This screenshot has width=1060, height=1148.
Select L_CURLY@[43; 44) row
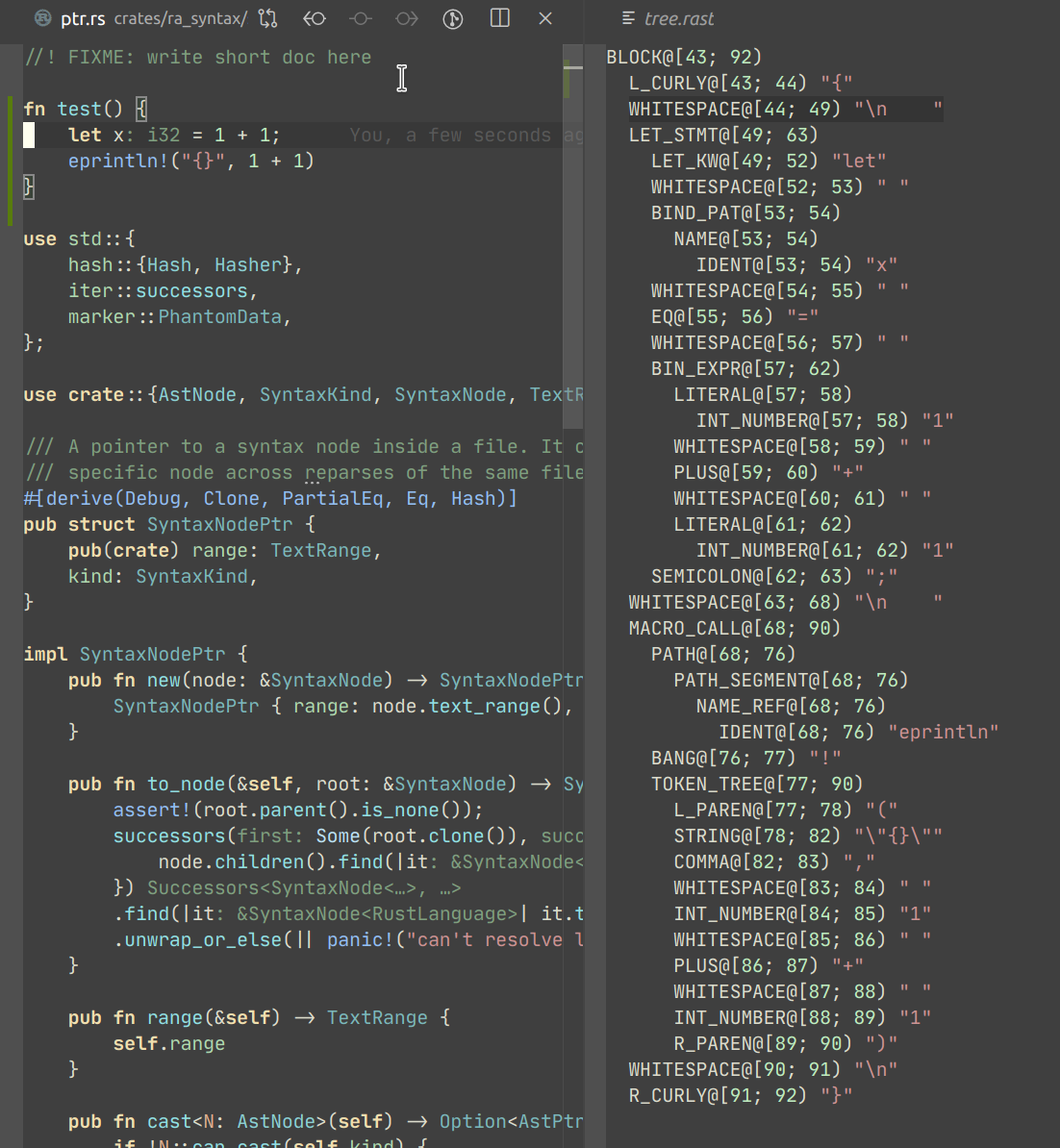tap(741, 84)
